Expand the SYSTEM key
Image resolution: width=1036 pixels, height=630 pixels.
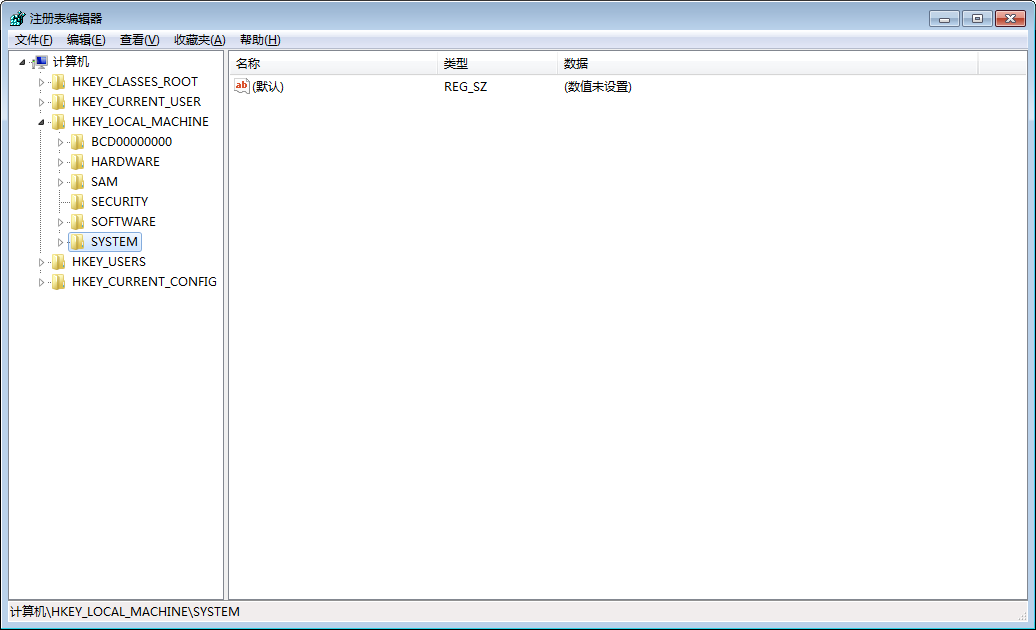point(60,242)
